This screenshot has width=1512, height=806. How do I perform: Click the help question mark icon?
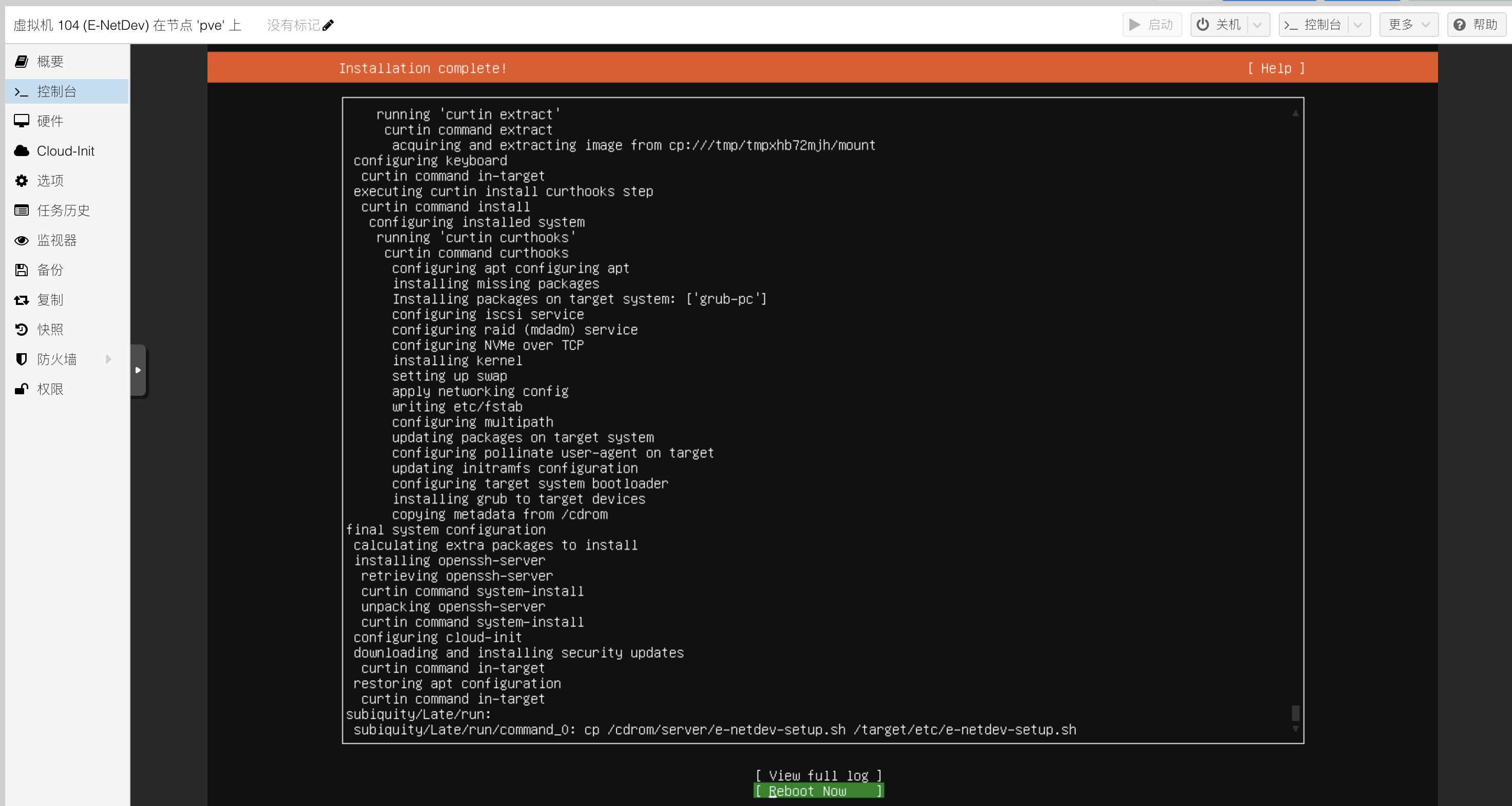1460,25
